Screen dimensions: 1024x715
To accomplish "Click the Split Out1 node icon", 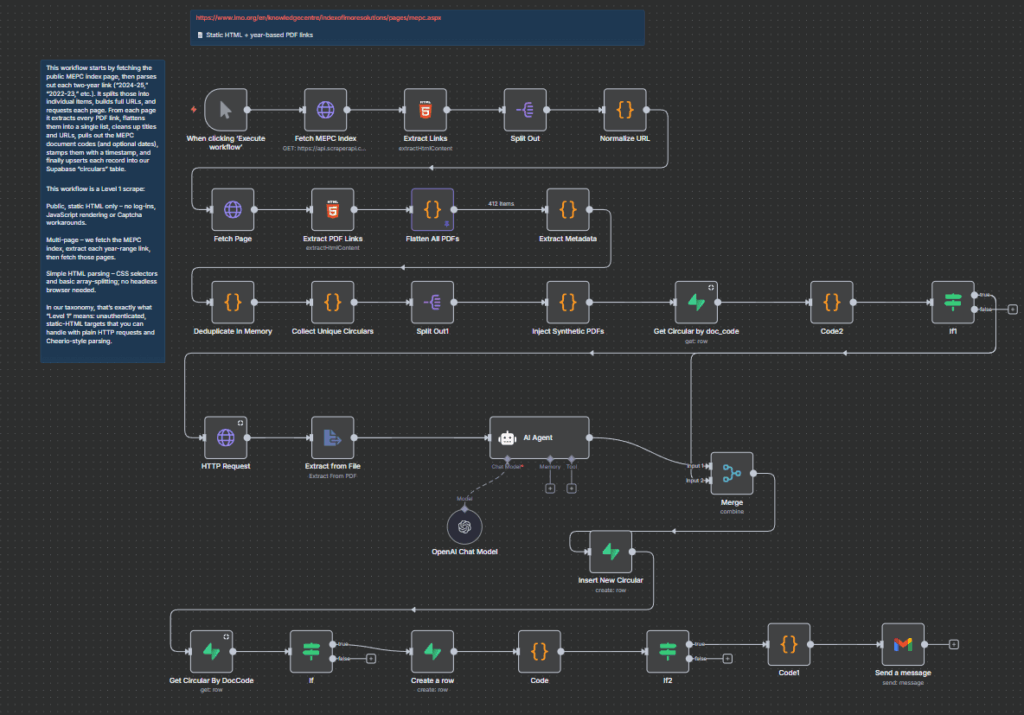I will coord(432,301).
